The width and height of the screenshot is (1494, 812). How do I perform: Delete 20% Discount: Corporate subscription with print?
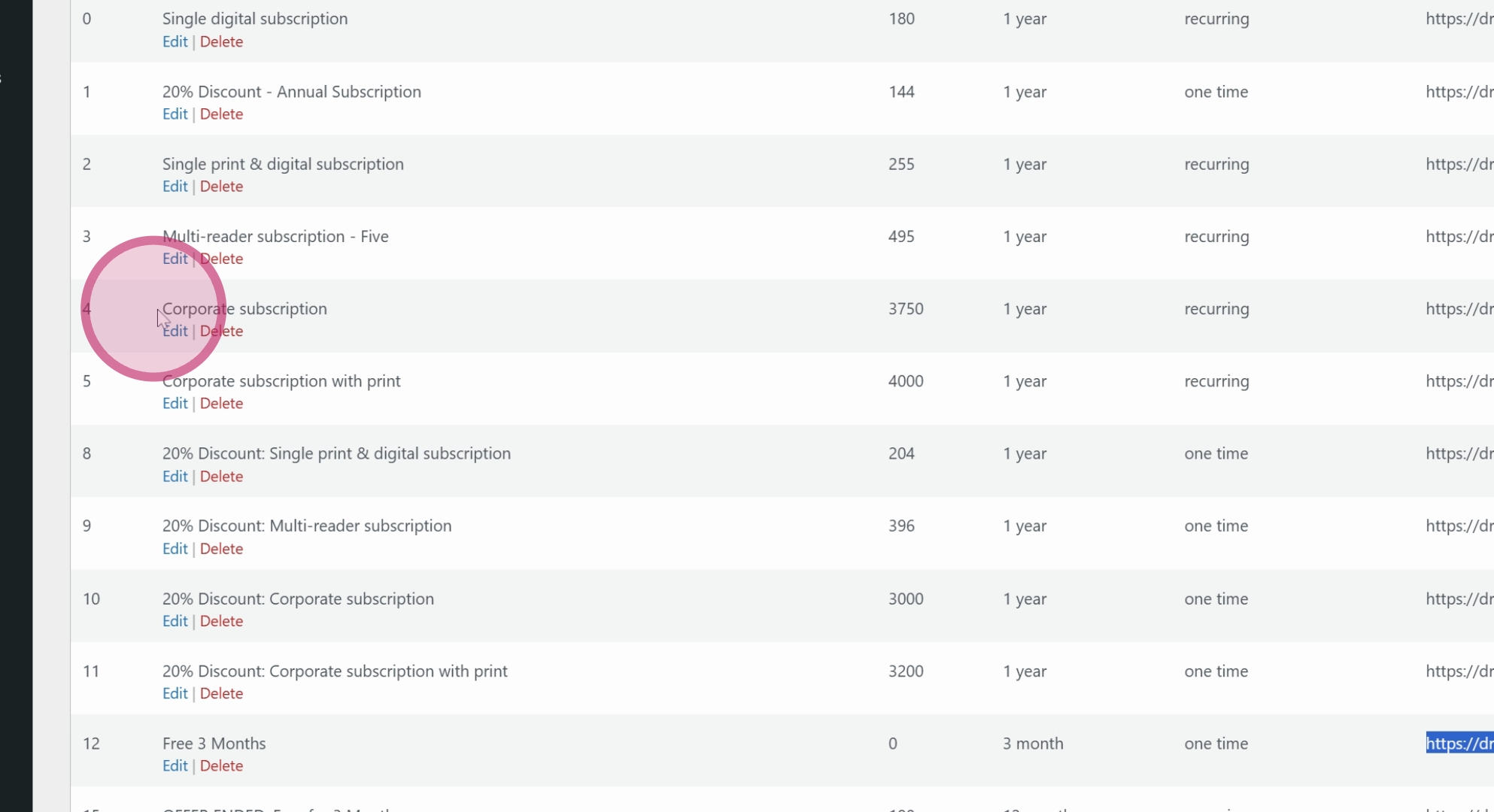tap(221, 694)
